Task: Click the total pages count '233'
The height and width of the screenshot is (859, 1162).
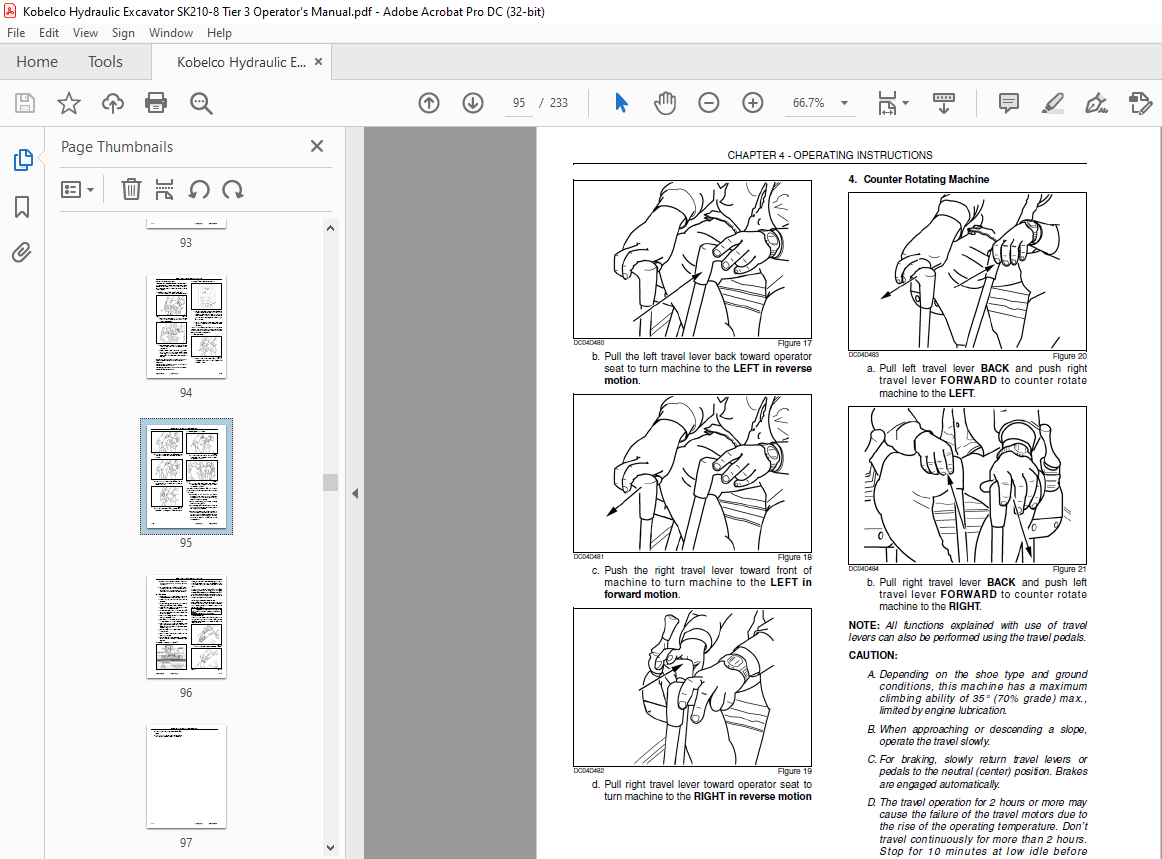Action: (559, 103)
